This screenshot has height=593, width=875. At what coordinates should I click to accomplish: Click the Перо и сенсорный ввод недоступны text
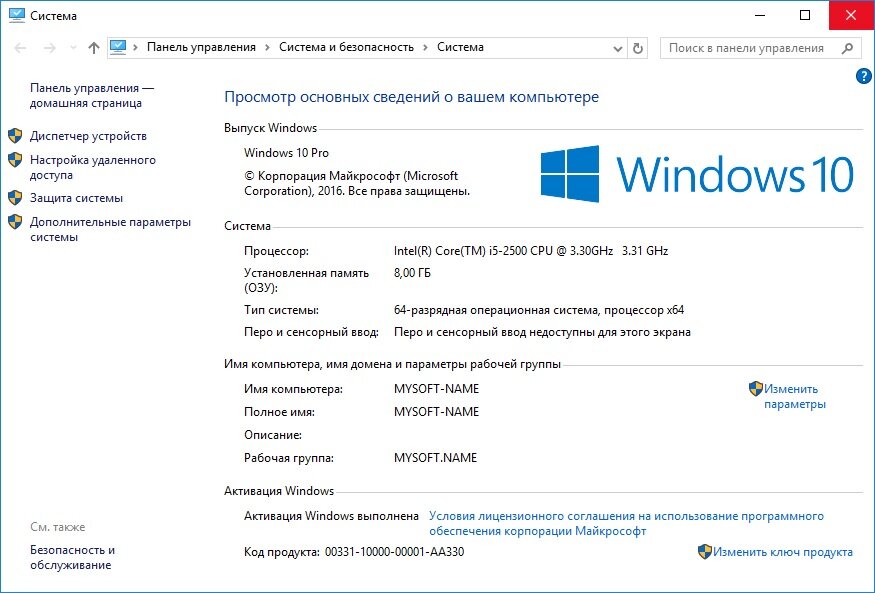(x=542, y=332)
